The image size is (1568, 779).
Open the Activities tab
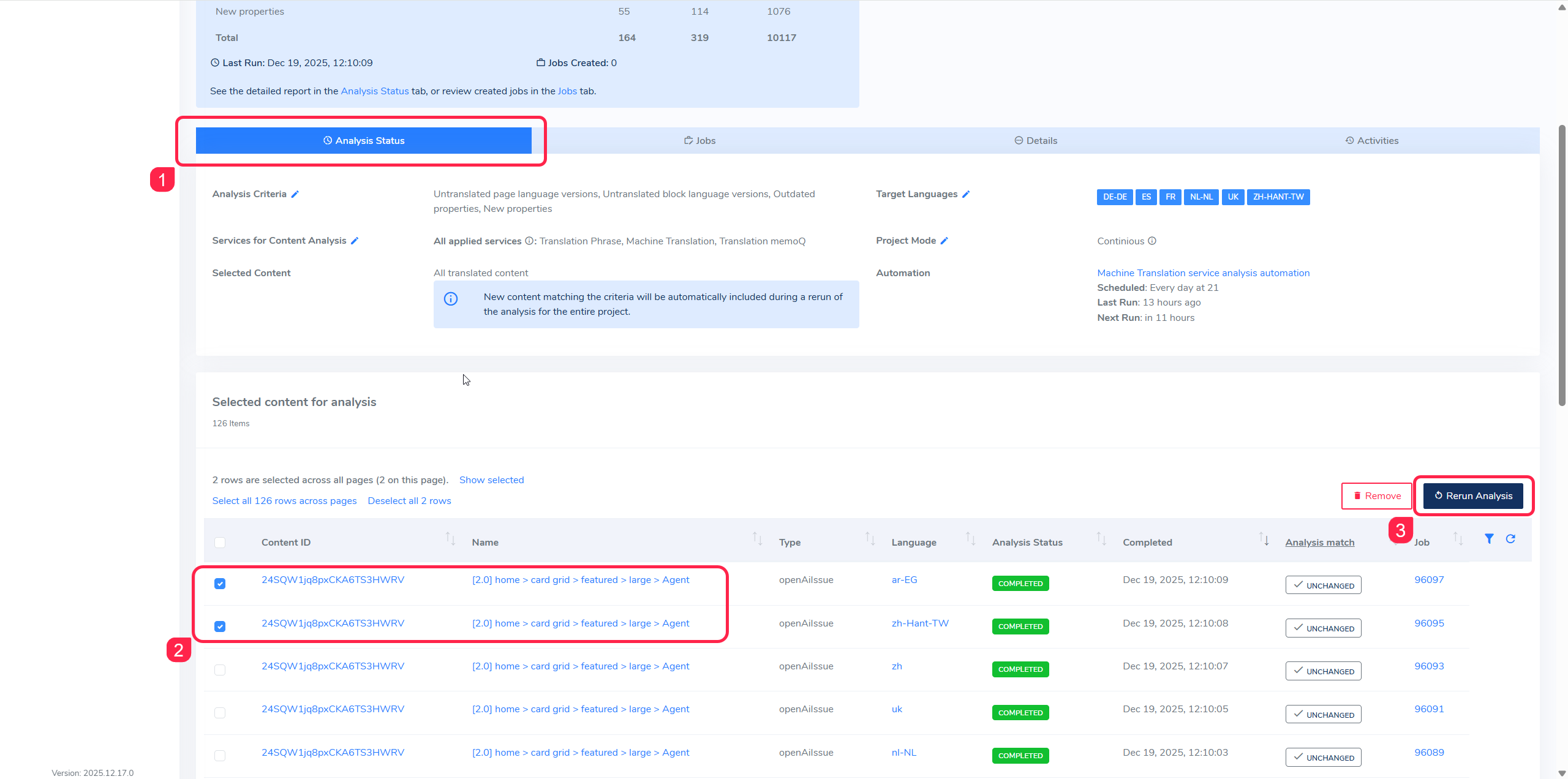1371,141
